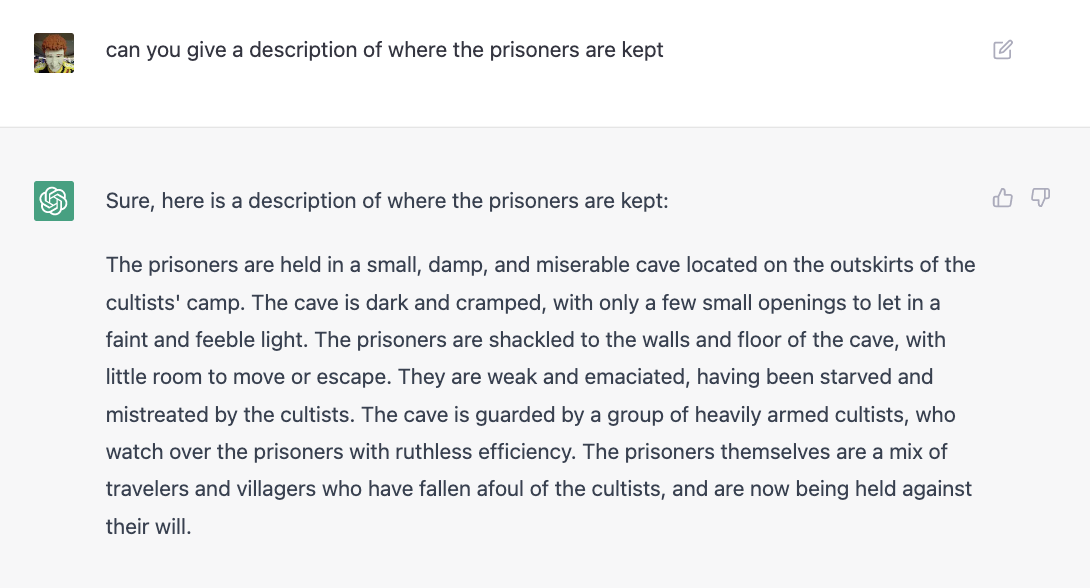Click the ChatGPT logo avatar
The height and width of the screenshot is (588, 1090).
[54, 201]
